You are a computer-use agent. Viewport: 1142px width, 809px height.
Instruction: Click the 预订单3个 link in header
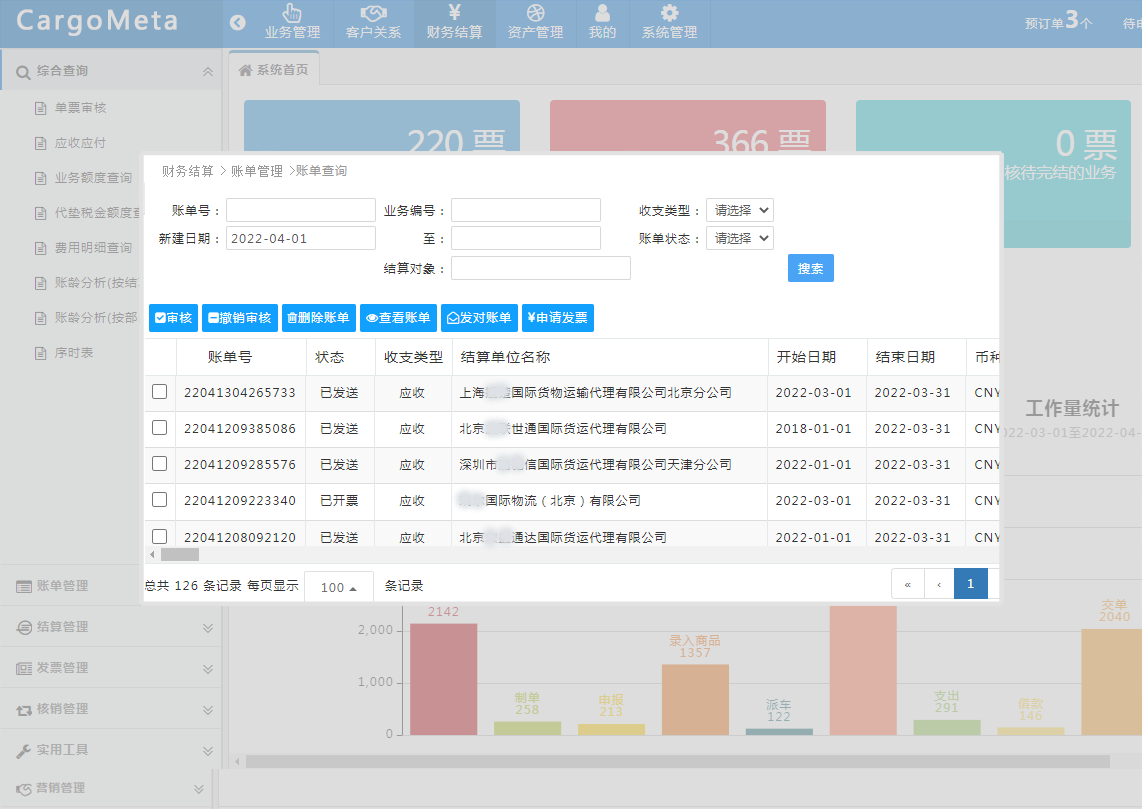click(1059, 22)
